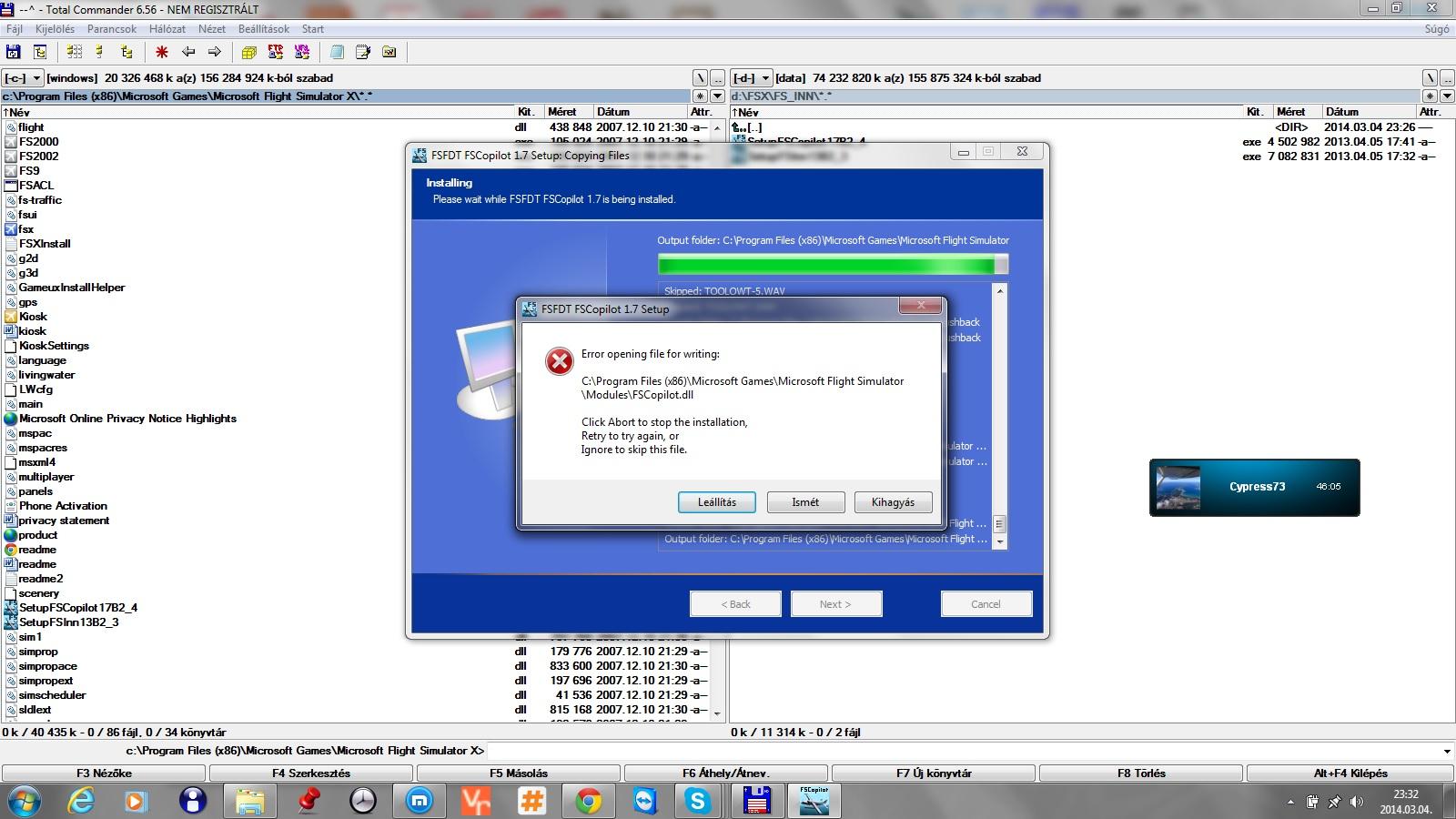This screenshot has width=1456, height=819.
Task: Select the FSXInstall file entry
Action: 45,244
